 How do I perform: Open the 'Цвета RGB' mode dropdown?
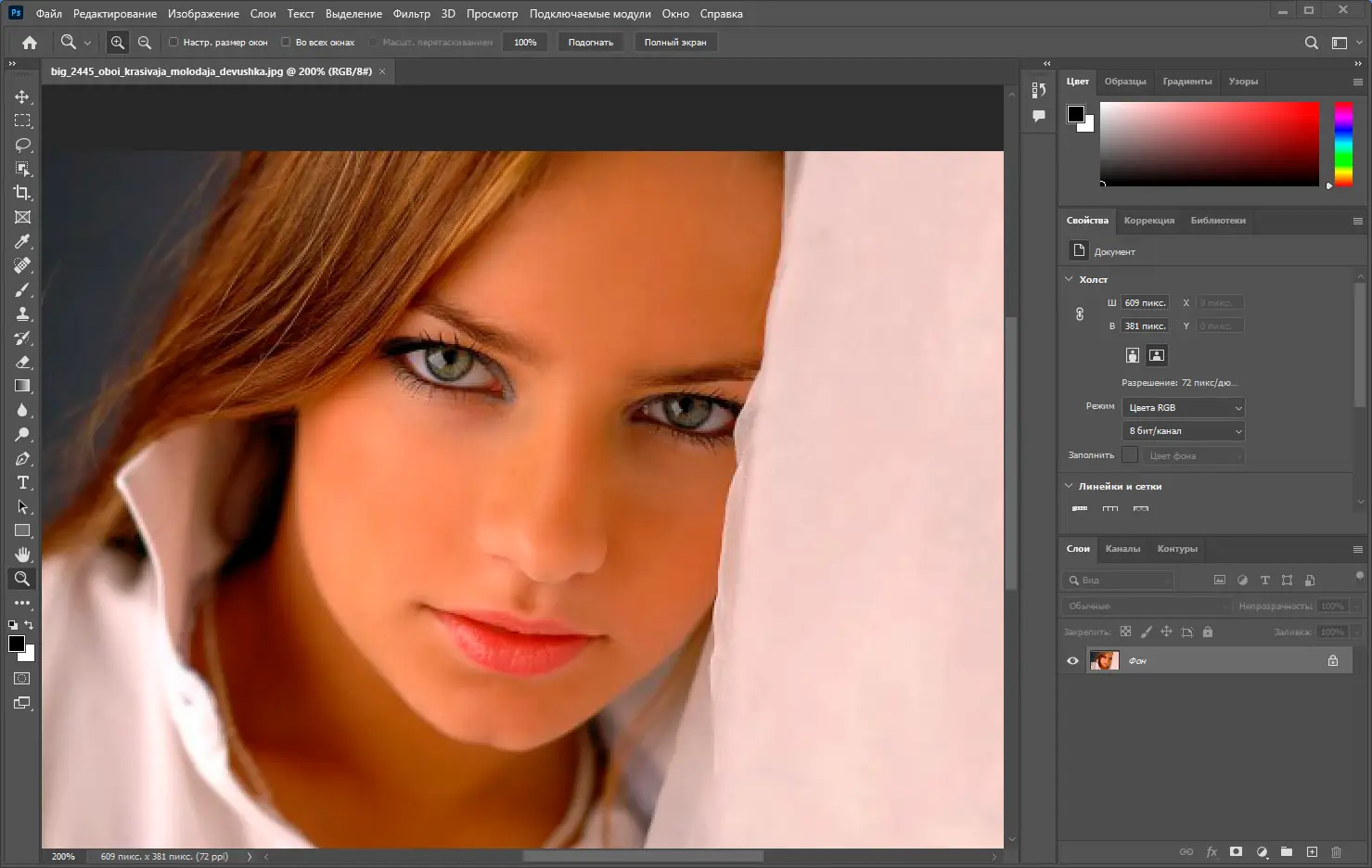click(x=1183, y=407)
